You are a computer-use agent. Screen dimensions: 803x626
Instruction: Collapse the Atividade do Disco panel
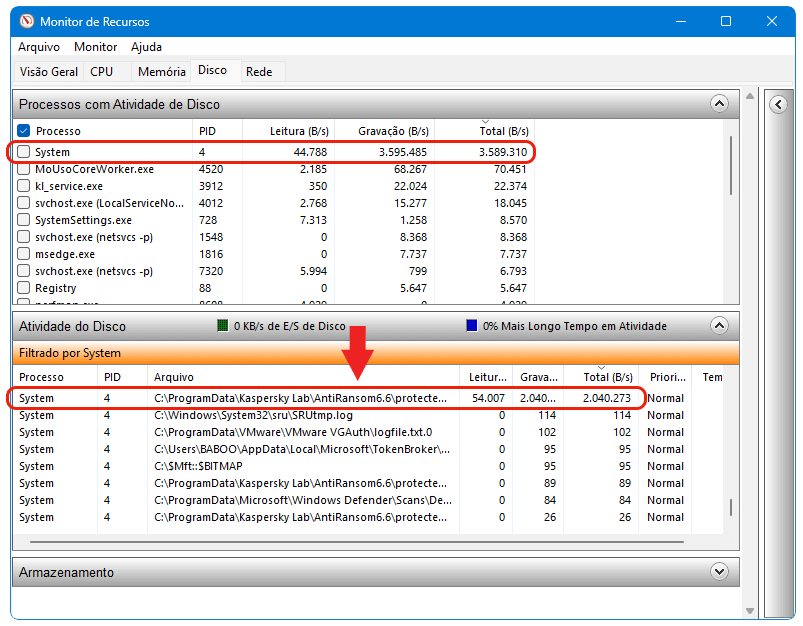click(x=718, y=325)
